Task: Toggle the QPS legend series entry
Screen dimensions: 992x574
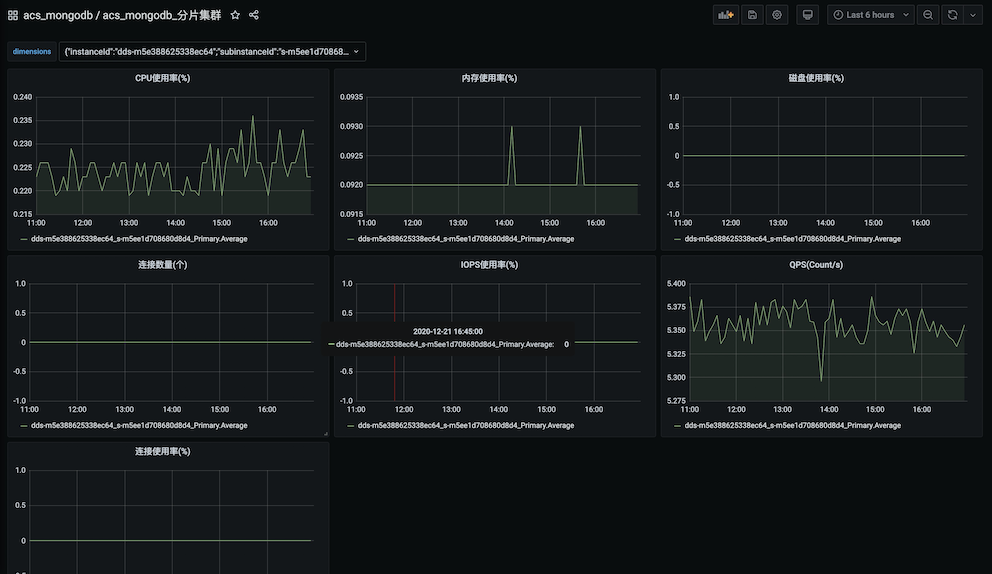Action: tap(792, 425)
